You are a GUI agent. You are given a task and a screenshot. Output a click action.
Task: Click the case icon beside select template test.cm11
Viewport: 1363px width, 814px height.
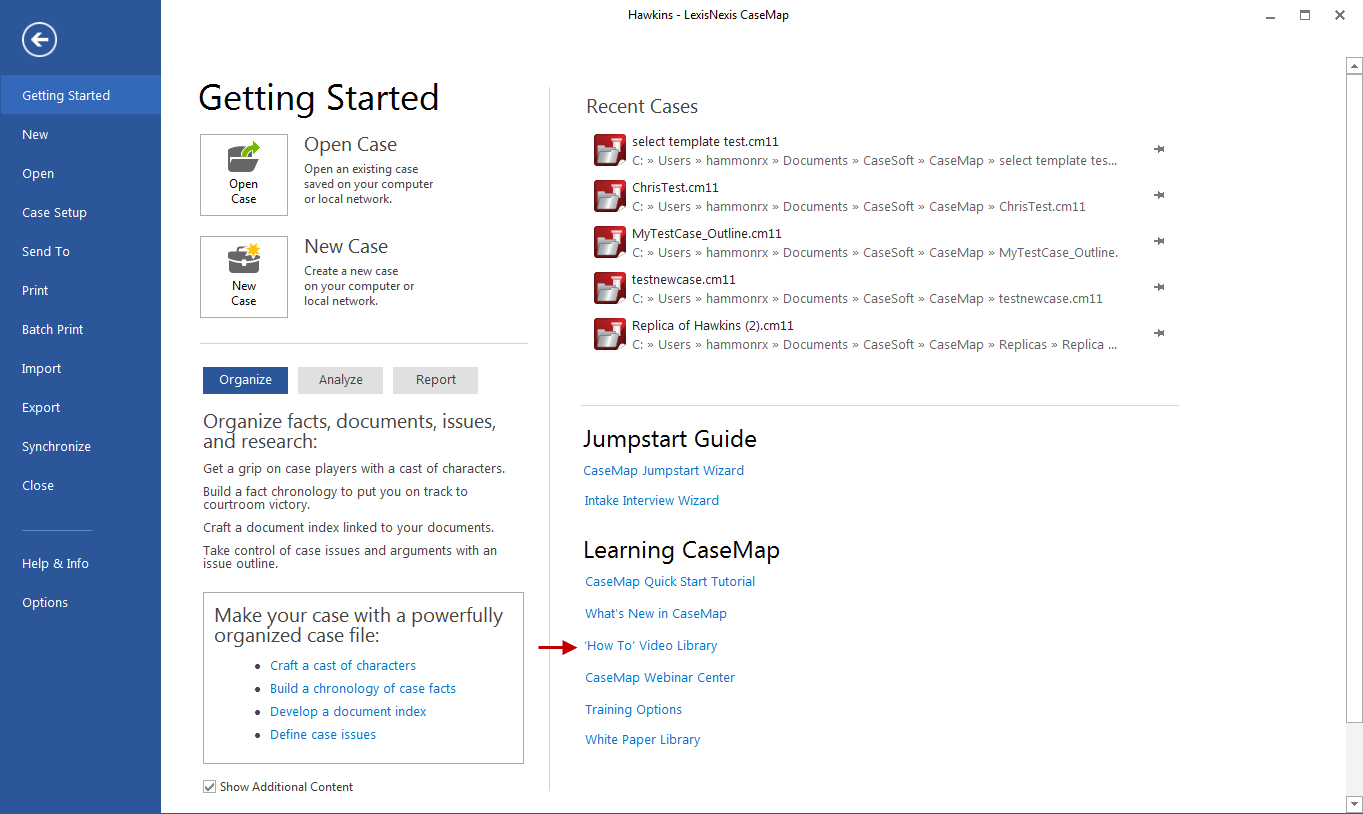tap(610, 150)
